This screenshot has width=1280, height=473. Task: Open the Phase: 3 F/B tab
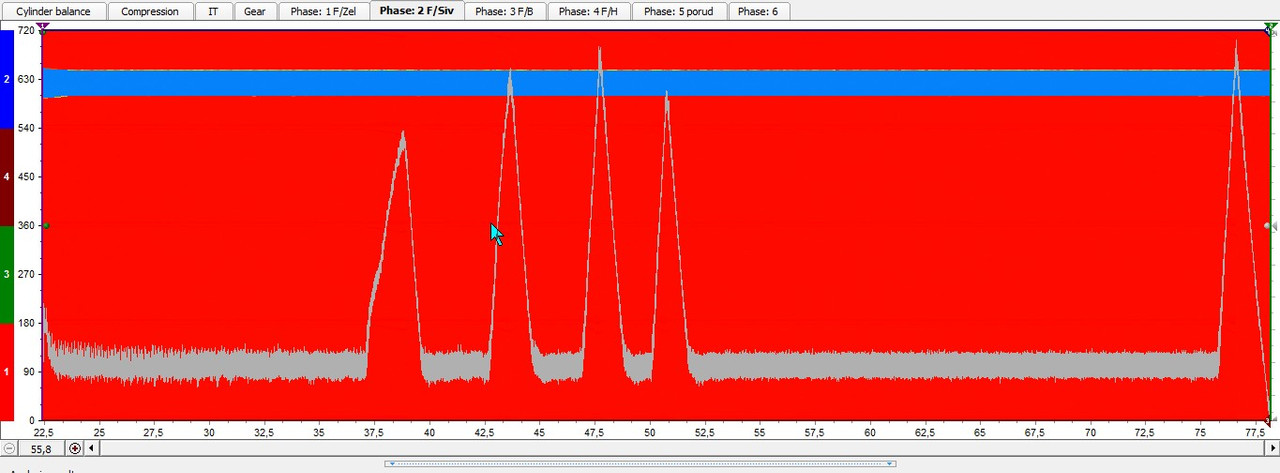505,12
